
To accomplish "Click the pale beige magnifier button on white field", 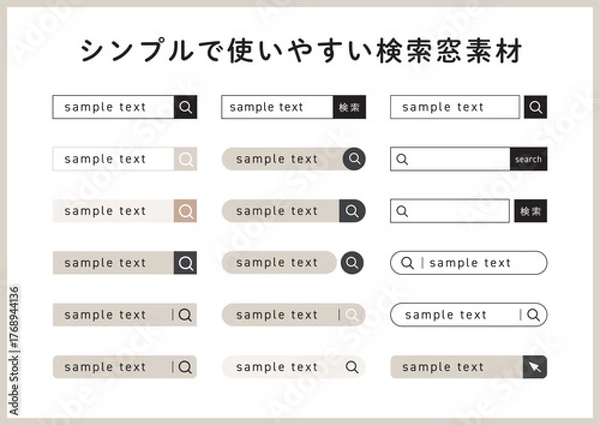I will pyautogui.click(x=185, y=159).
